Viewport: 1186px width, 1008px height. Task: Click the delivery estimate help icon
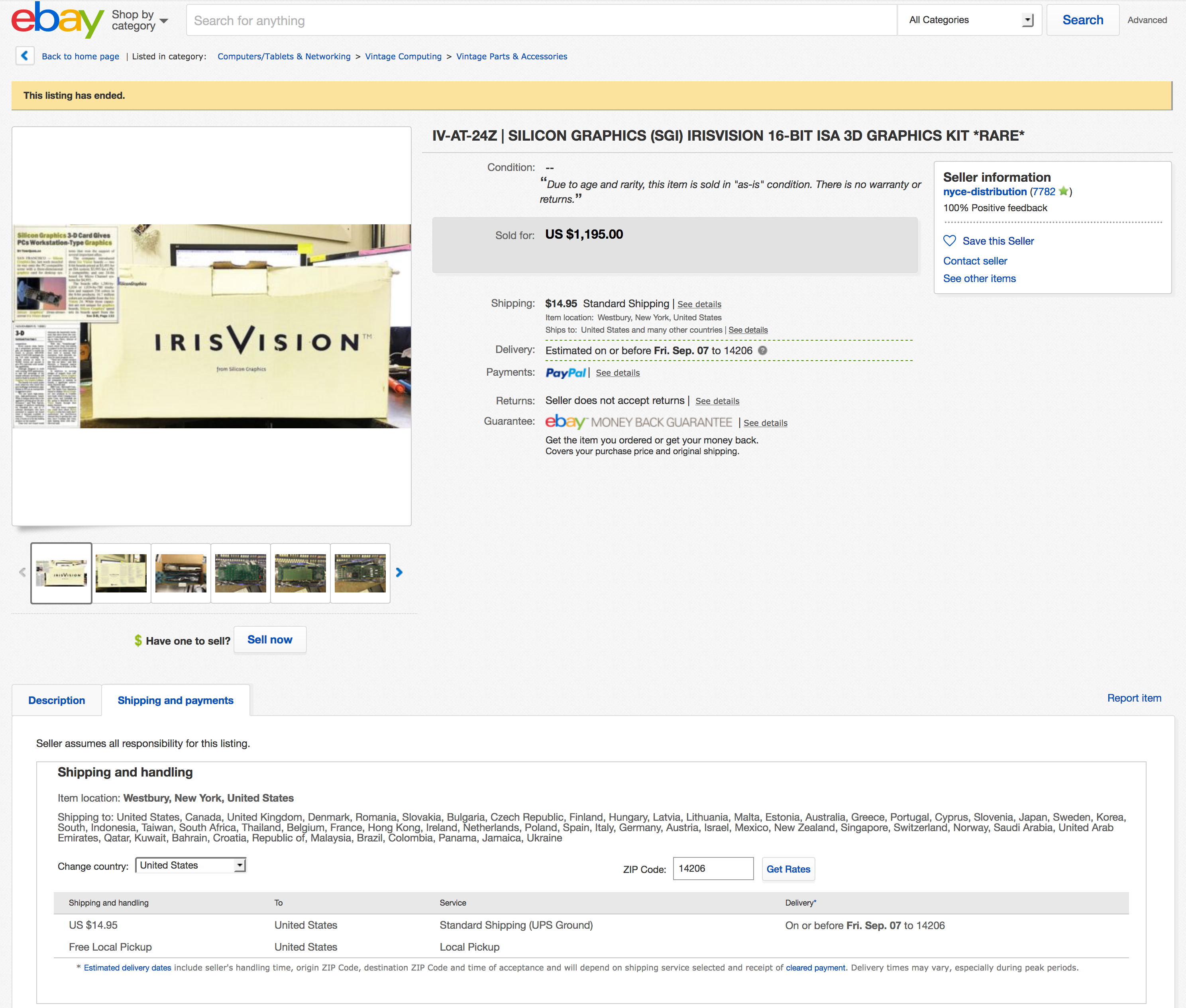[762, 350]
